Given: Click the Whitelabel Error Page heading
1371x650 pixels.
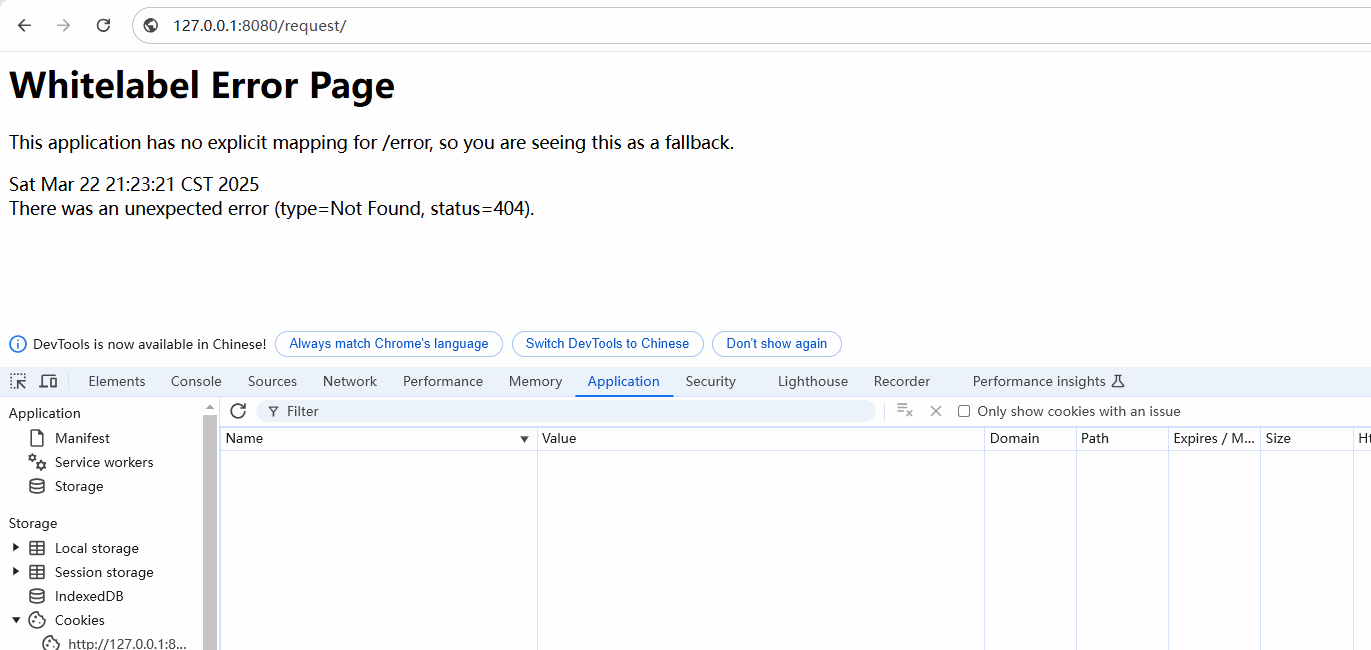Looking at the screenshot, I should [x=202, y=85].
